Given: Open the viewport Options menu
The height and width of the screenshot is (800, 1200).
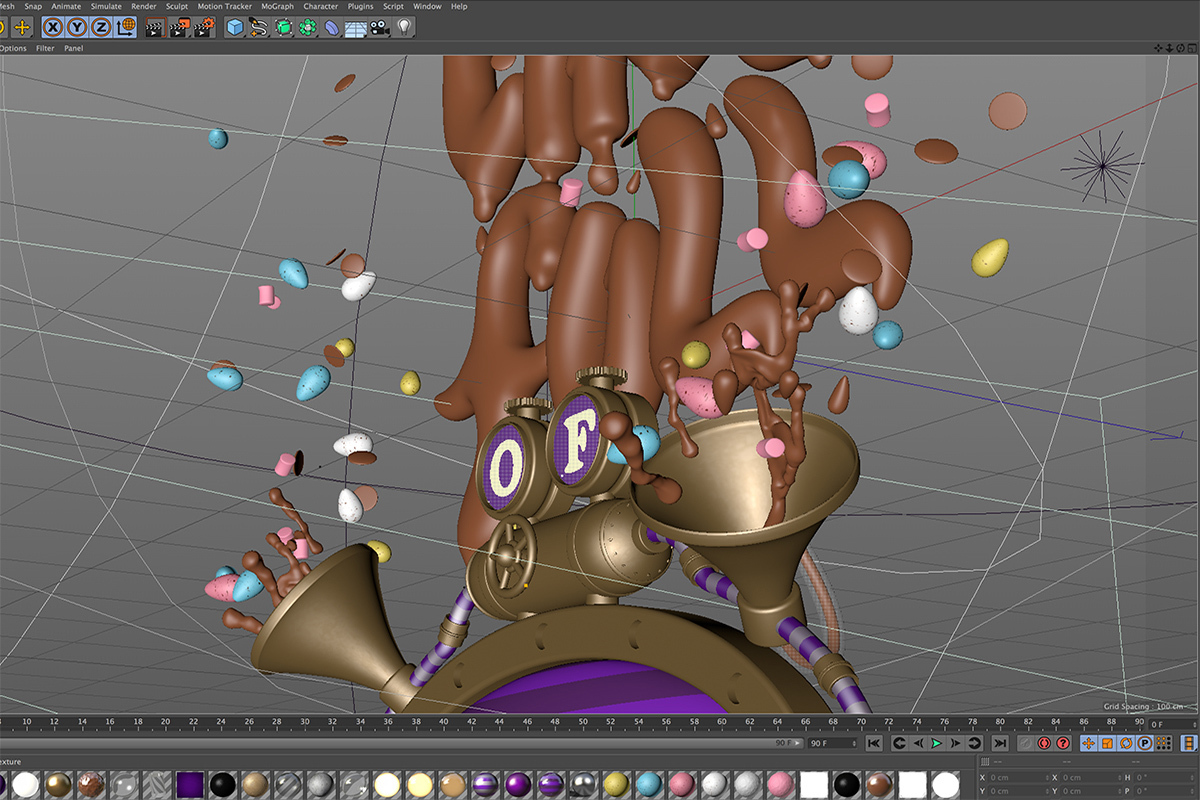Looking at the screenshot, I should coord(13,48).
